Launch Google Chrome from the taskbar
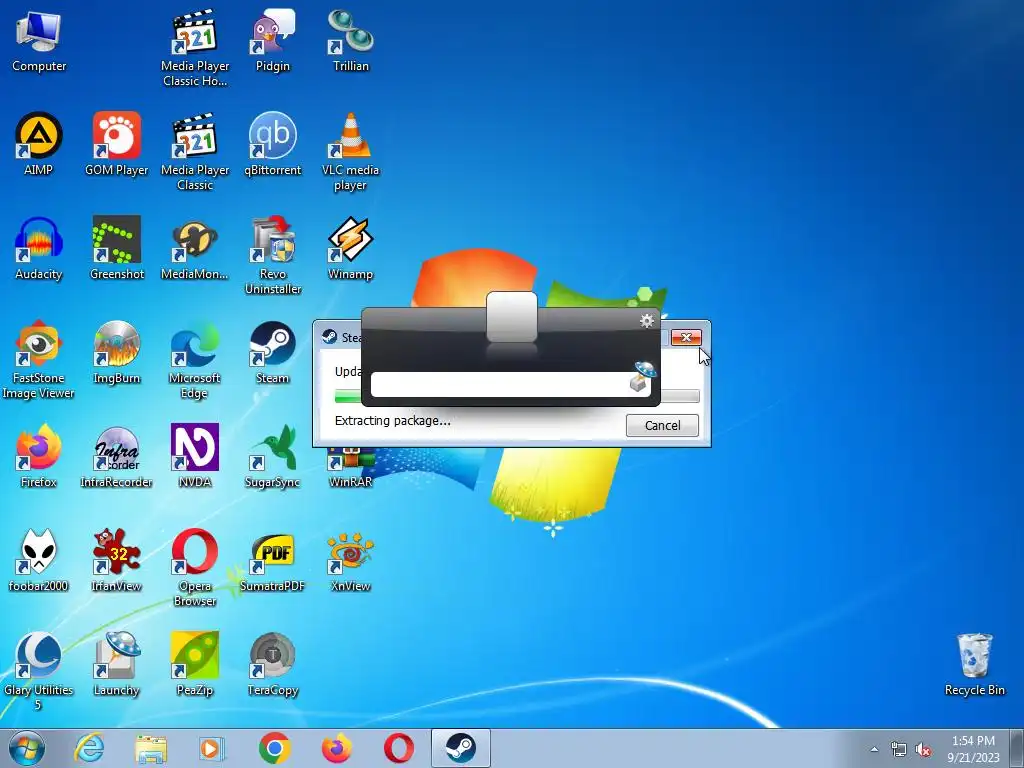The width and height of the screenshot is (1024, 768). point(275,748)
